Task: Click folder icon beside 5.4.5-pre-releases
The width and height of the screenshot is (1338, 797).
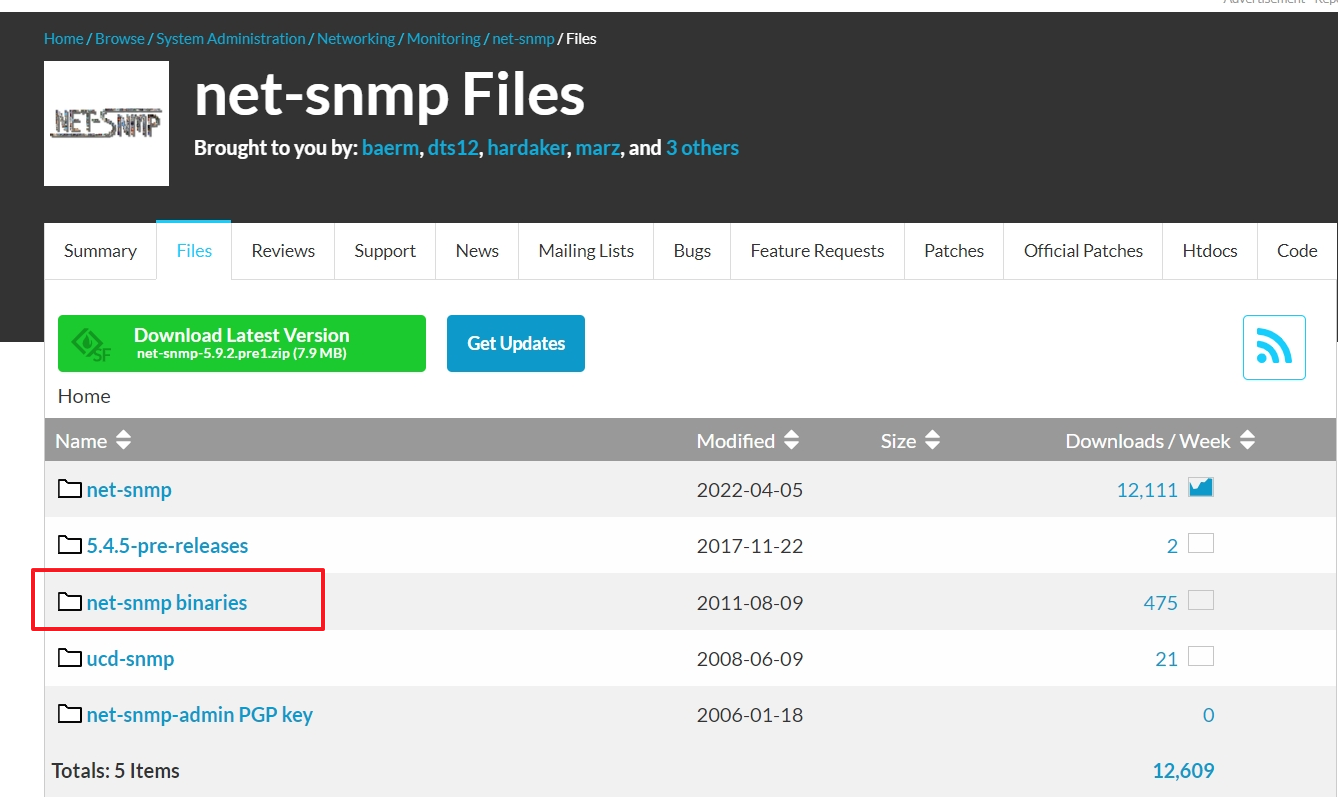Action: pos(69,545)
